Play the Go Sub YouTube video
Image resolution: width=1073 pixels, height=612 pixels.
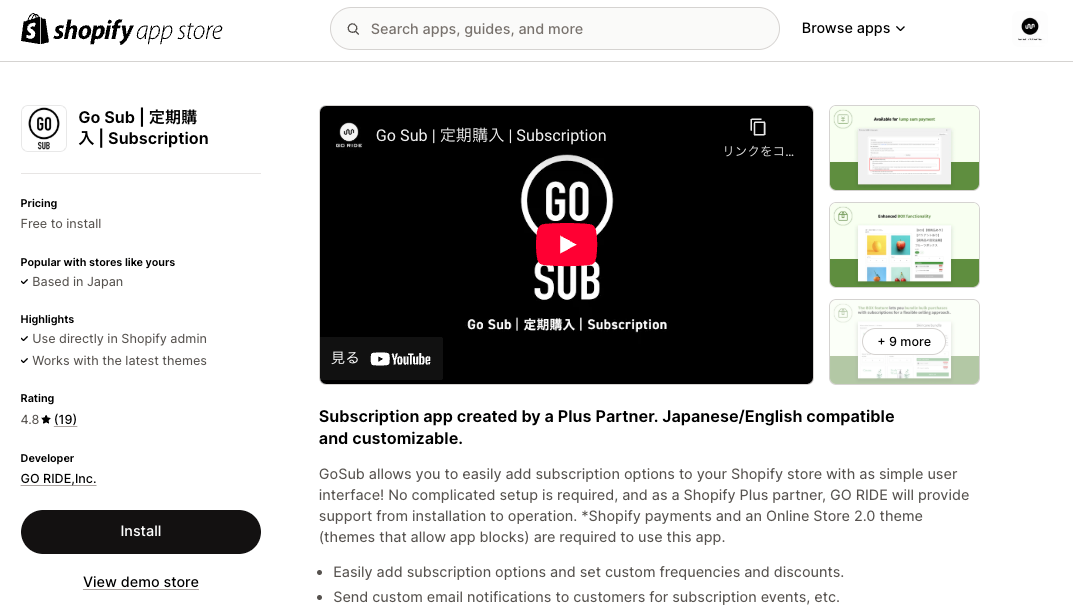point(566,245)
